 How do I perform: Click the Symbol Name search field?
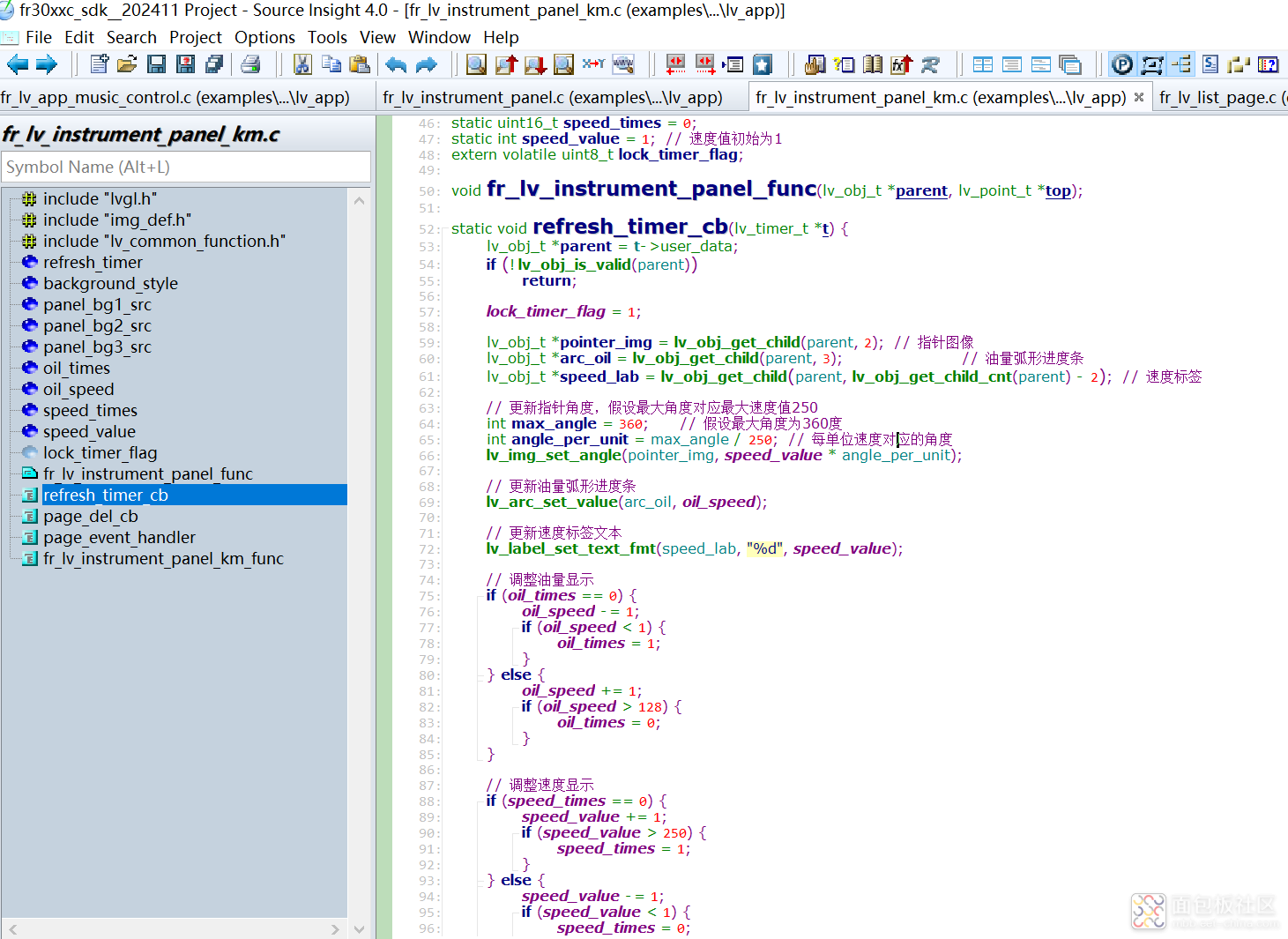click(186, 167)
